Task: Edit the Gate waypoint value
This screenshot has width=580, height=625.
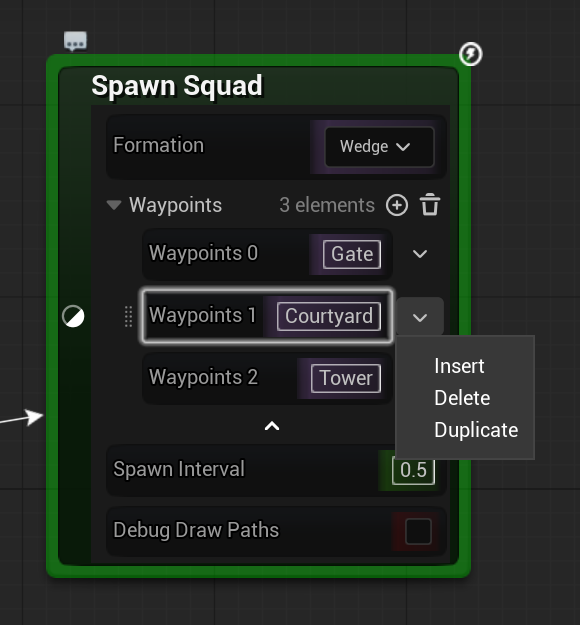Action: (352, 254)
